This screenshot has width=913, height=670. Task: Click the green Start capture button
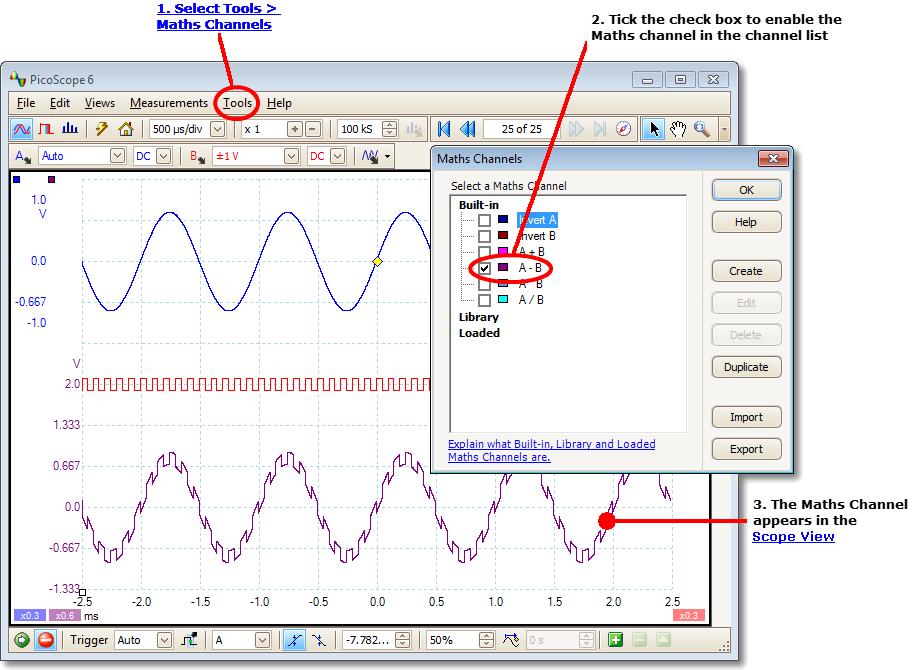(x=22, y=640)
